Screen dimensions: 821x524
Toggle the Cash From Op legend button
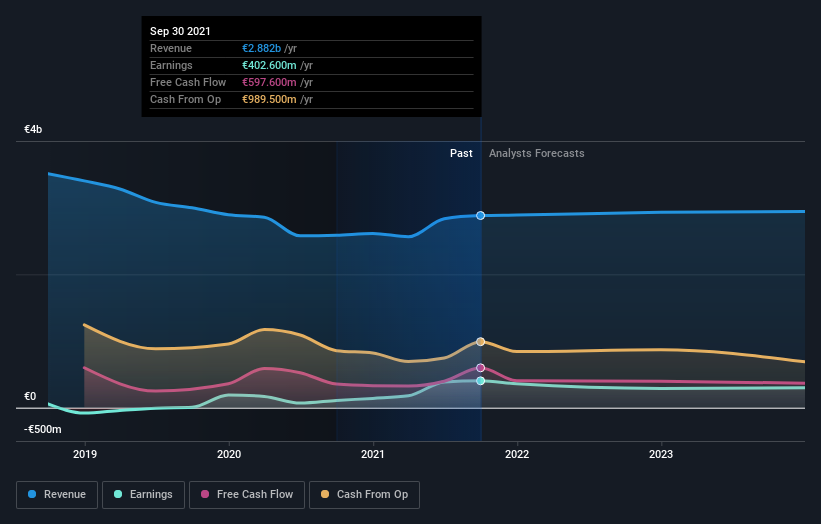pyautogui.click(x=364, y=495)
